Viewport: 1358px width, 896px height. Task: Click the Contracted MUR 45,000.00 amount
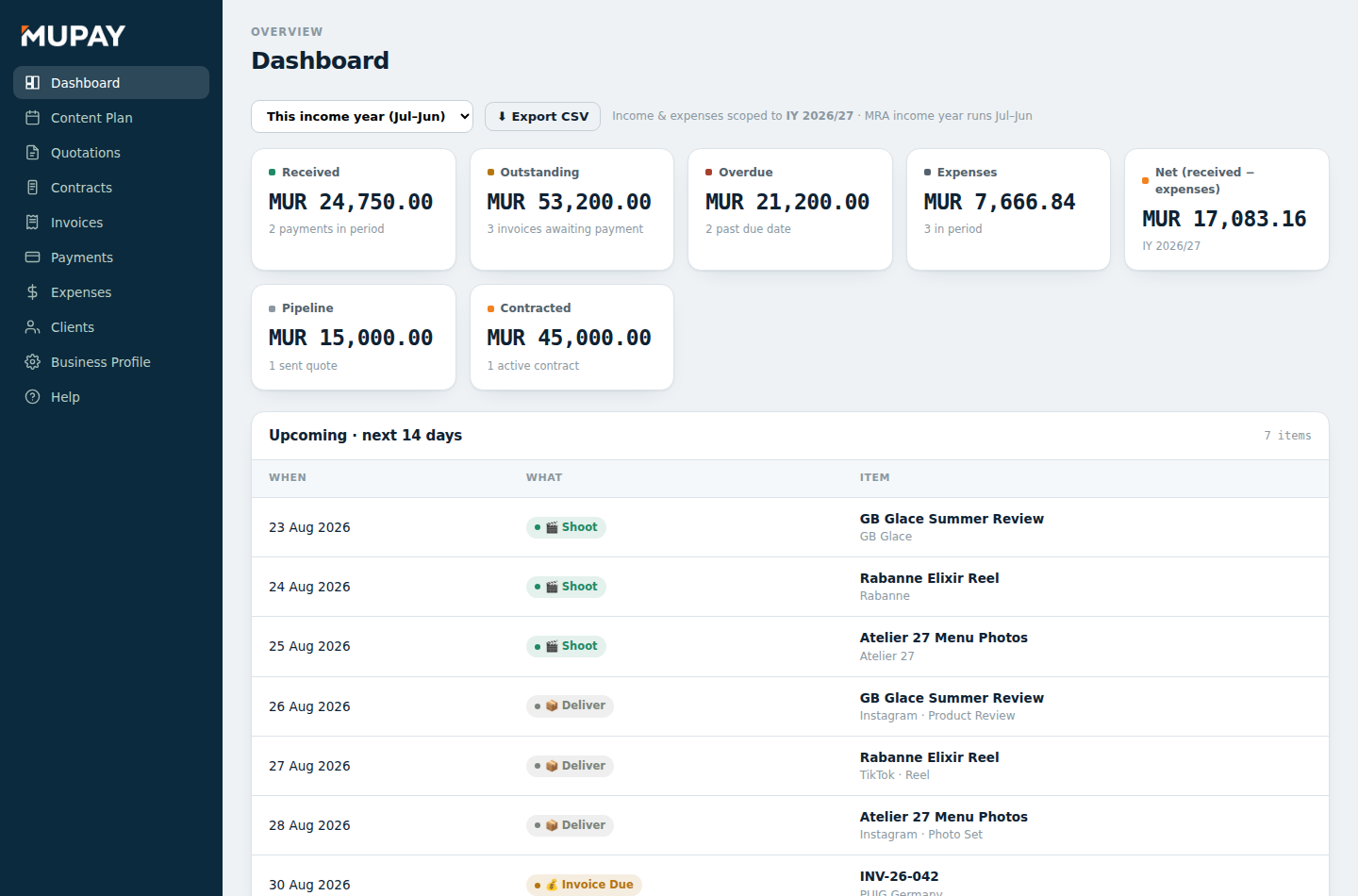tap(569, 338)
